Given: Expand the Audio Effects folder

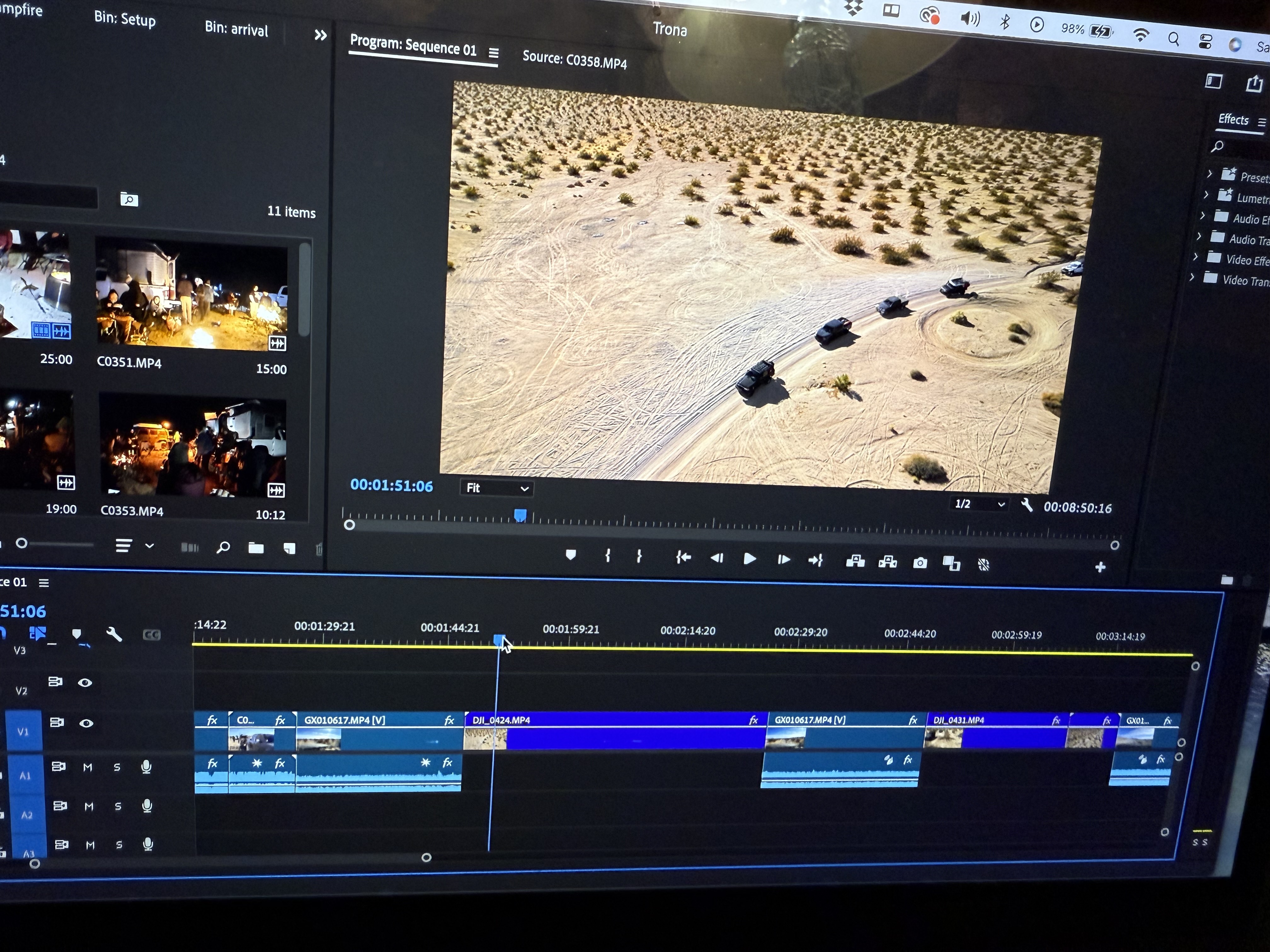Looking at the screenshot, I should point(1202,215).
